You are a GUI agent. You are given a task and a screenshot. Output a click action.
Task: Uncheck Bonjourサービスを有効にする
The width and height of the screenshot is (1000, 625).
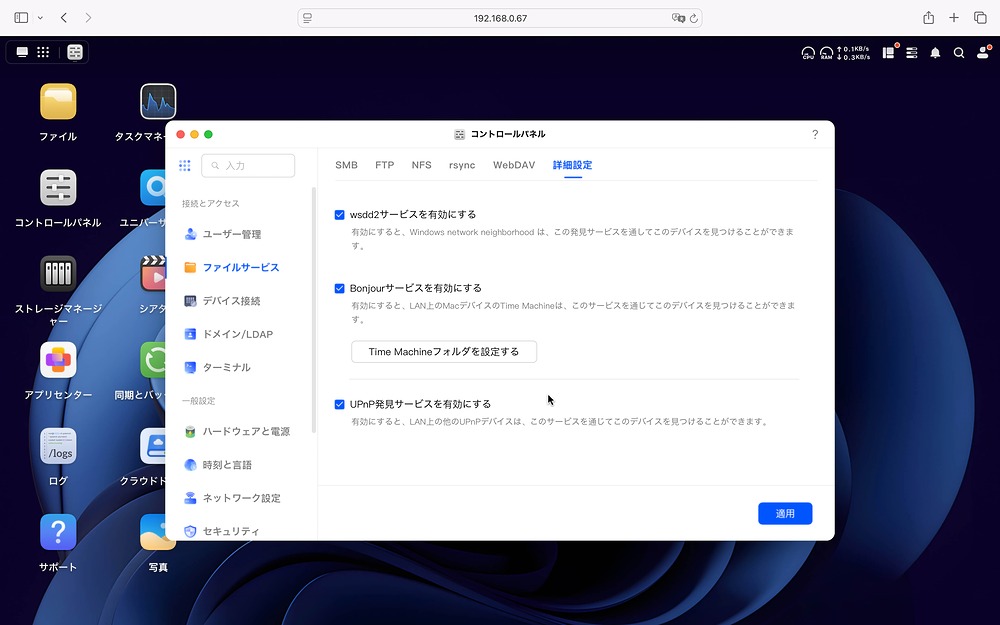tap(339, 287)
